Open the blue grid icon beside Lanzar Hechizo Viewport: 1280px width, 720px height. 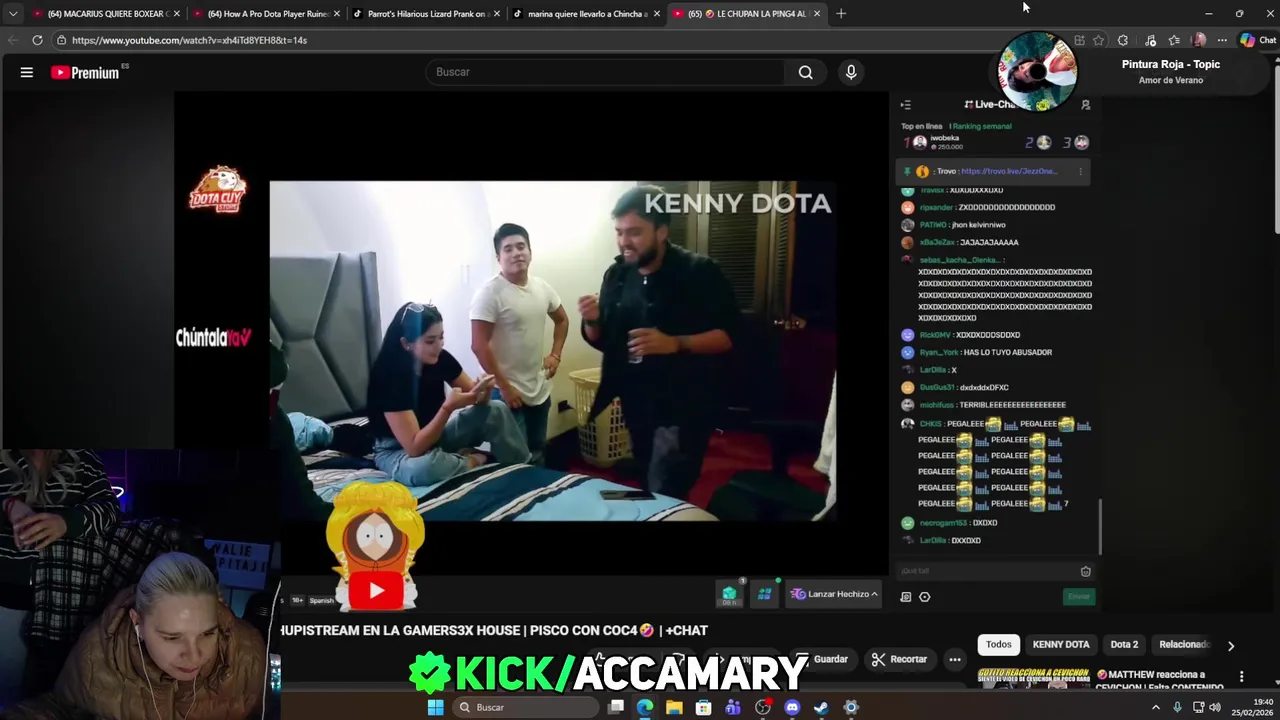(764, 594)
